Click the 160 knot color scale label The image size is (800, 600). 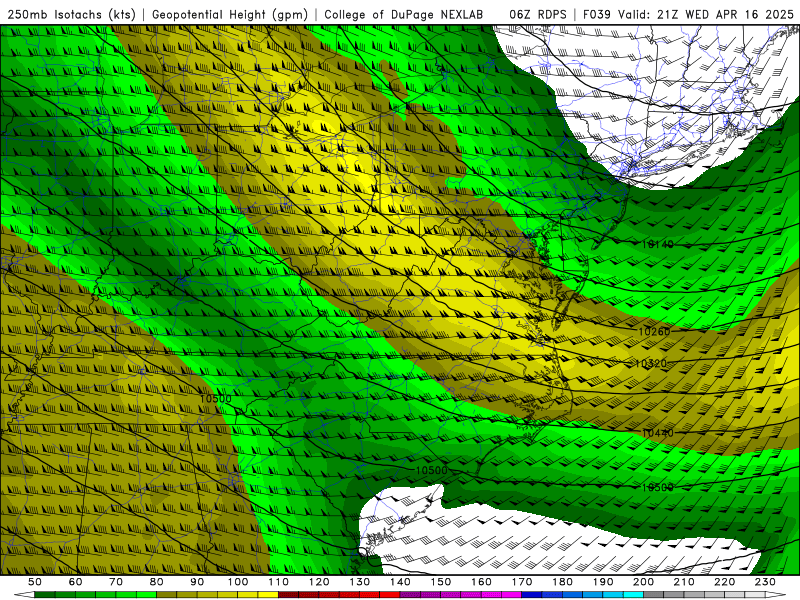(481, 582)
